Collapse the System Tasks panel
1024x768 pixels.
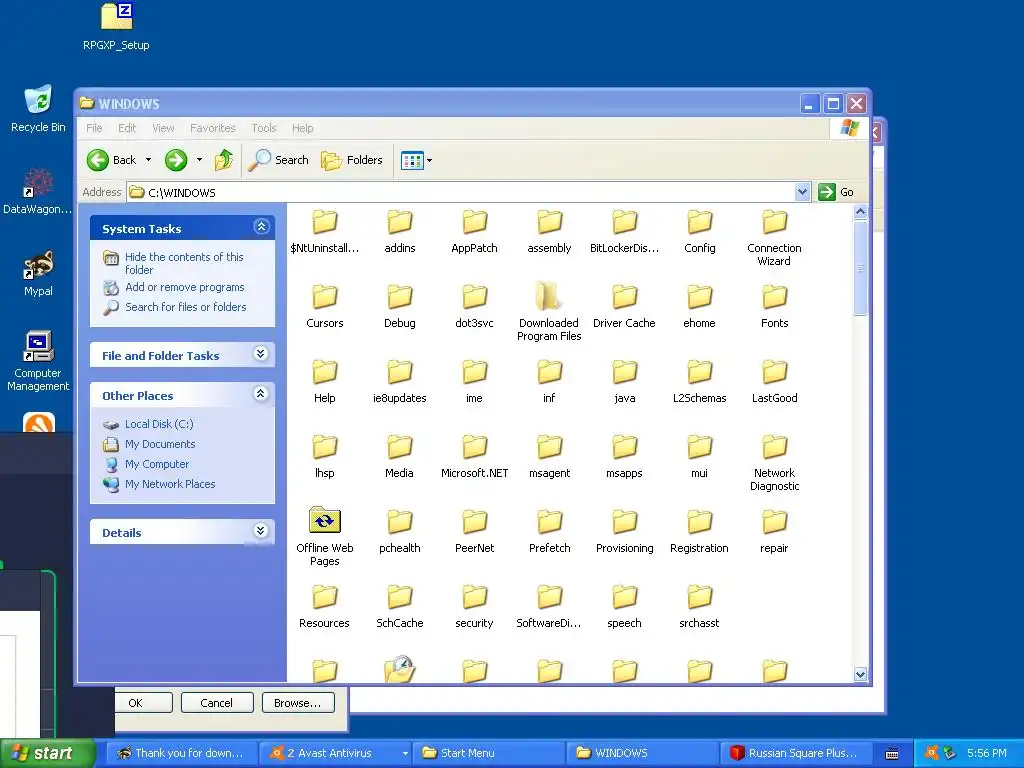tap(261, 227)
